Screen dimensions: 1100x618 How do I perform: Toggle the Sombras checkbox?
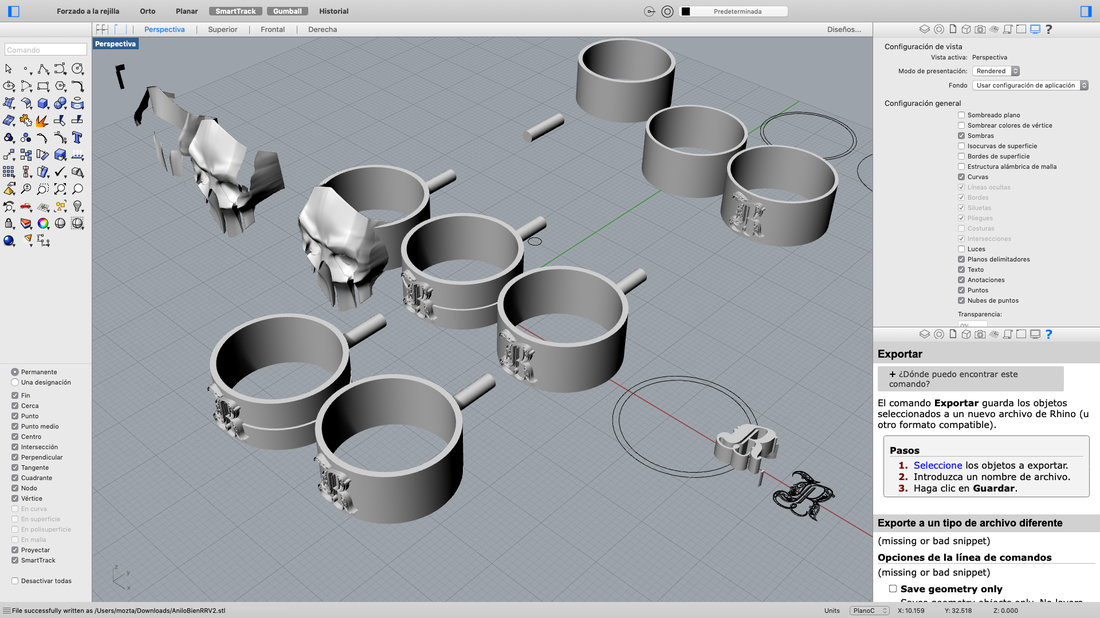click(x=961, y=135)
